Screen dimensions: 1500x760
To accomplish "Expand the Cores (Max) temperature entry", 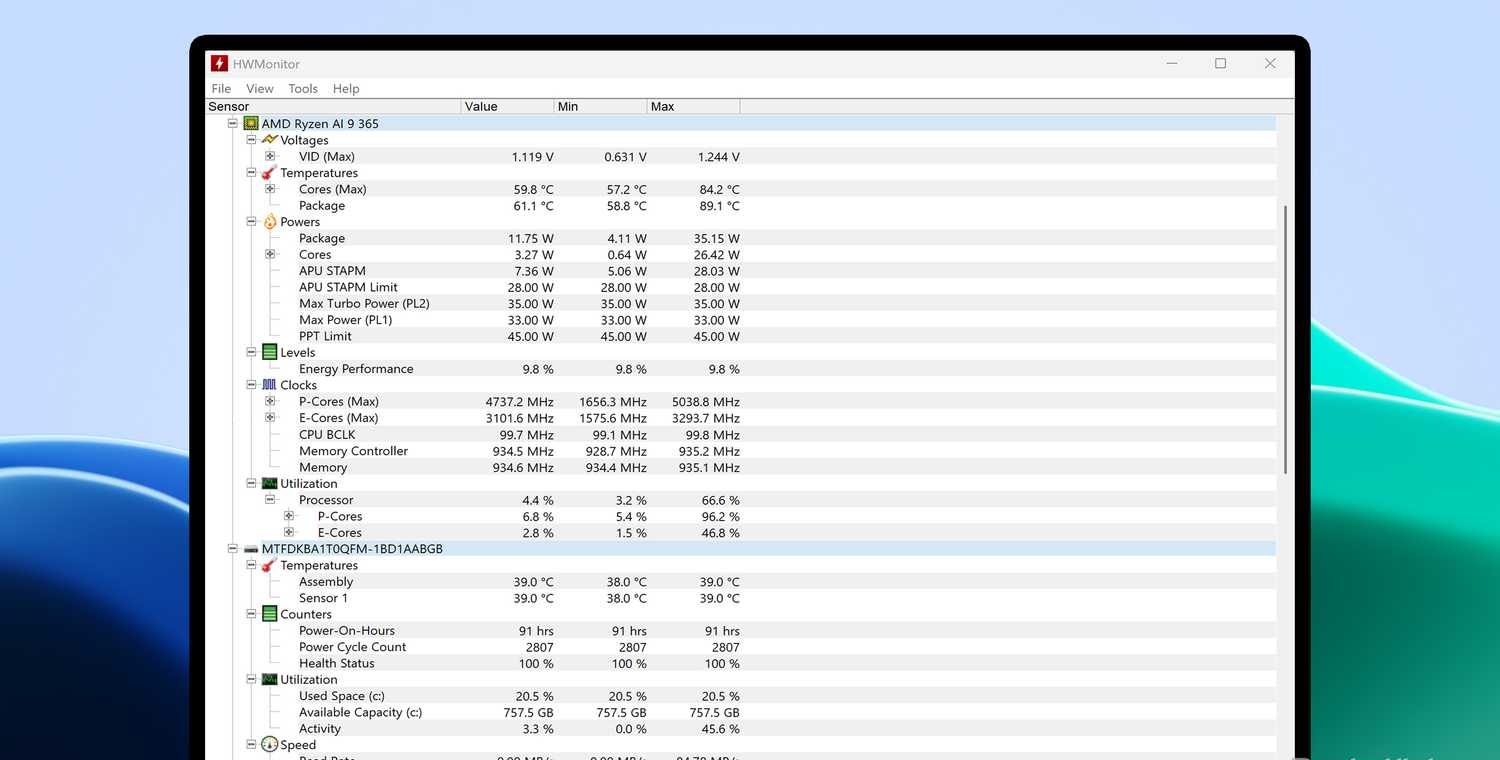I will pos(269,189).
